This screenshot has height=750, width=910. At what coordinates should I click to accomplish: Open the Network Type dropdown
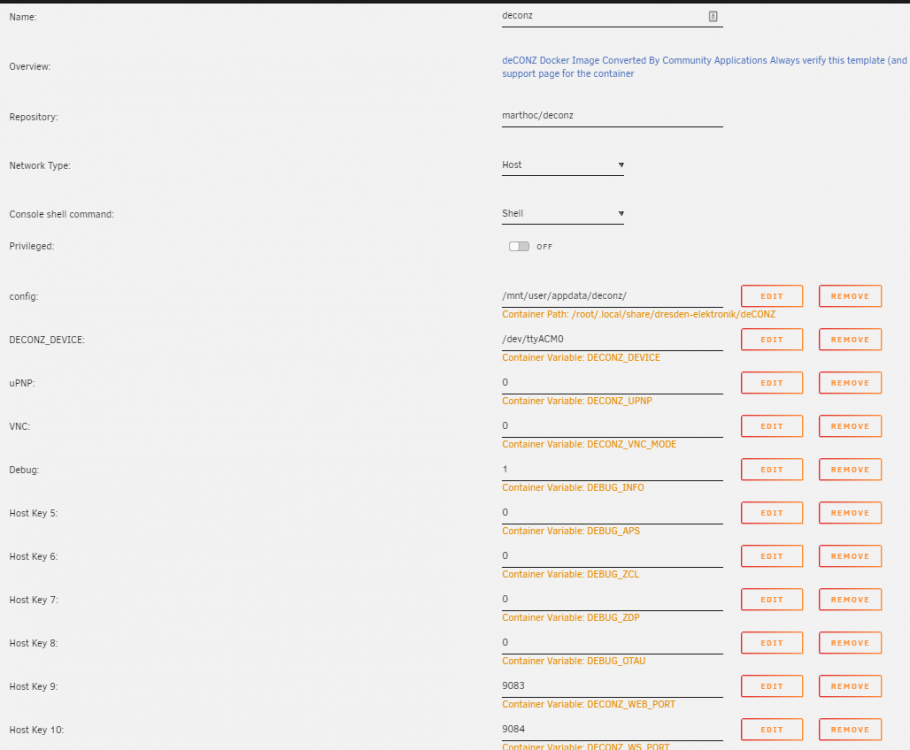coord(562,165)
